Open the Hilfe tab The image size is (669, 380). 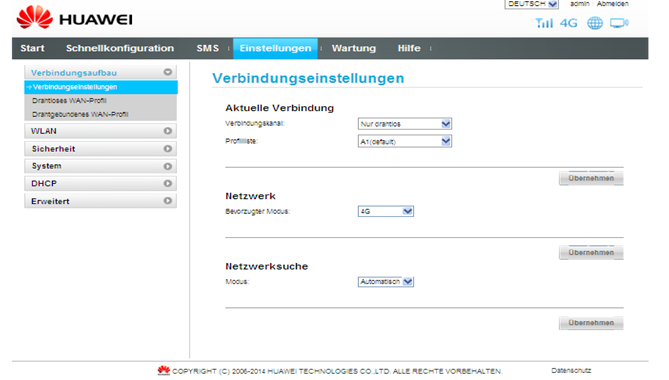pyautogui.click(x=409, y=48)
